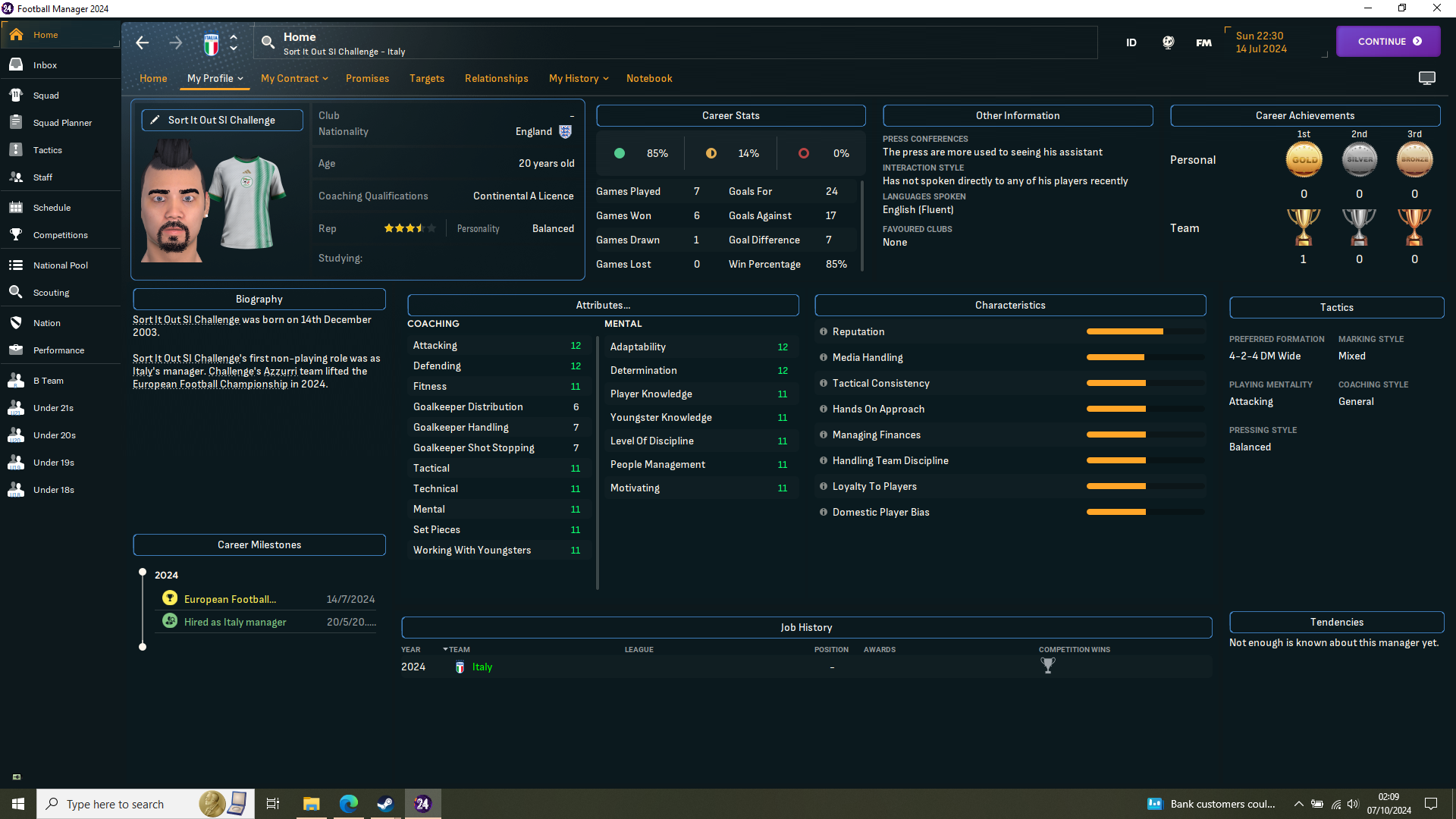Image resolution: width=1456 pixels, height=819 pixels.
Task: Open Under 20s team icon
Action: 16,435
